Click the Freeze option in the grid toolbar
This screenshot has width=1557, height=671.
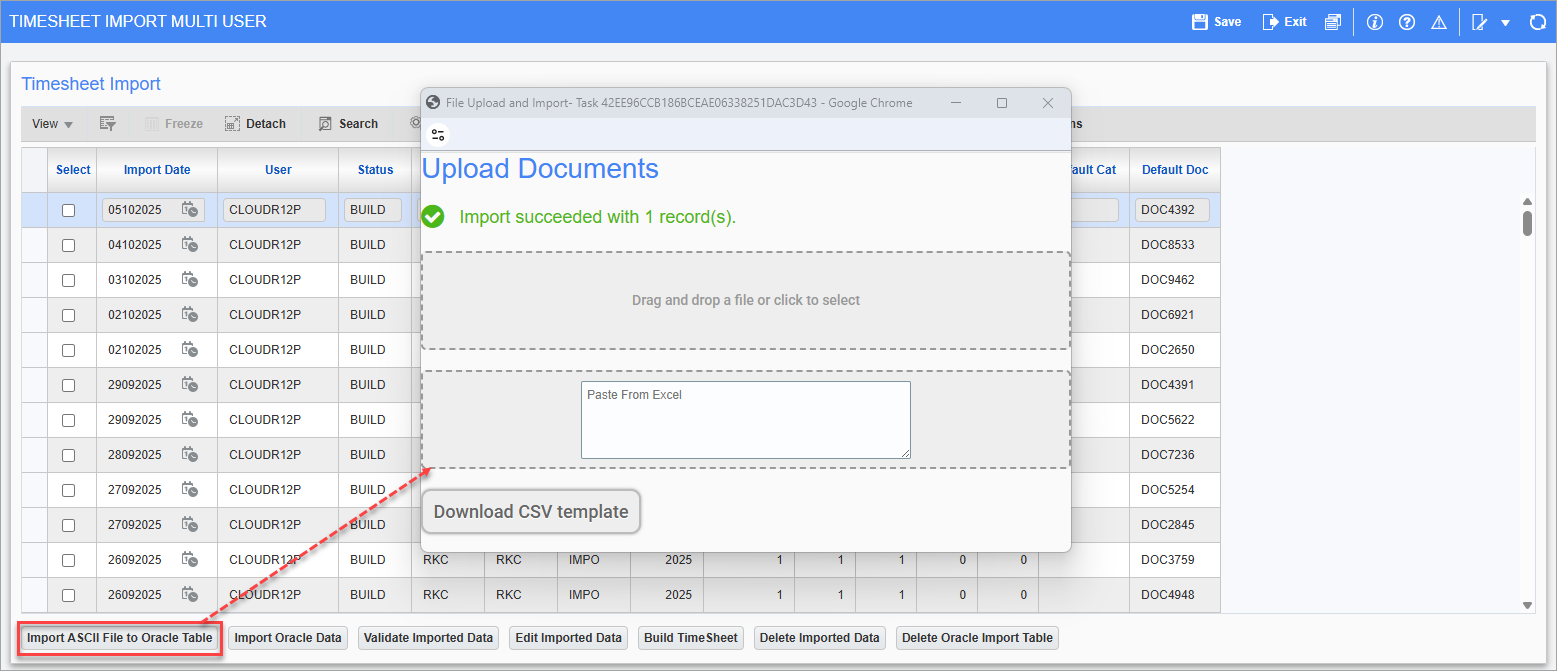pyautogui.click(x=183, y=123)
